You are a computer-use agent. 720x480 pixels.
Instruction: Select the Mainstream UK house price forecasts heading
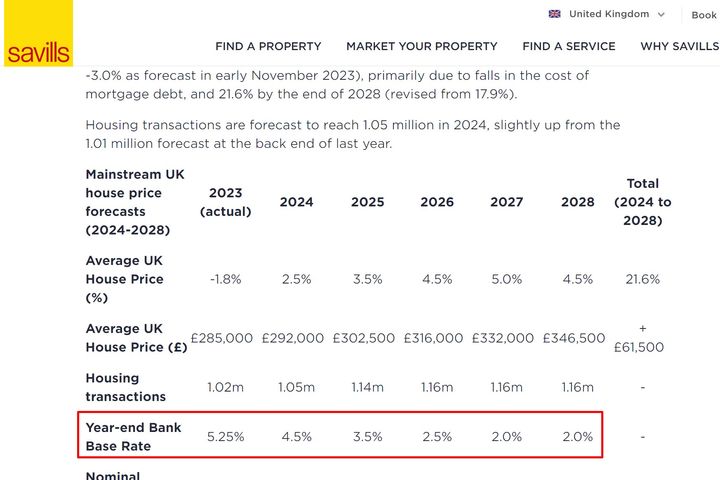click(135, 202)
